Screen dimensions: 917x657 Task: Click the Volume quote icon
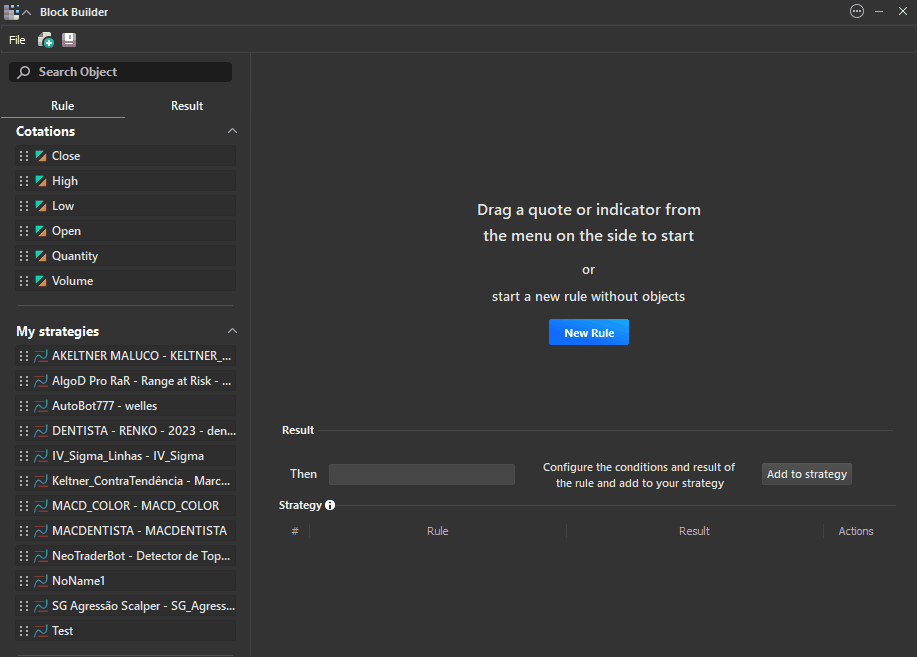point(41,281)
